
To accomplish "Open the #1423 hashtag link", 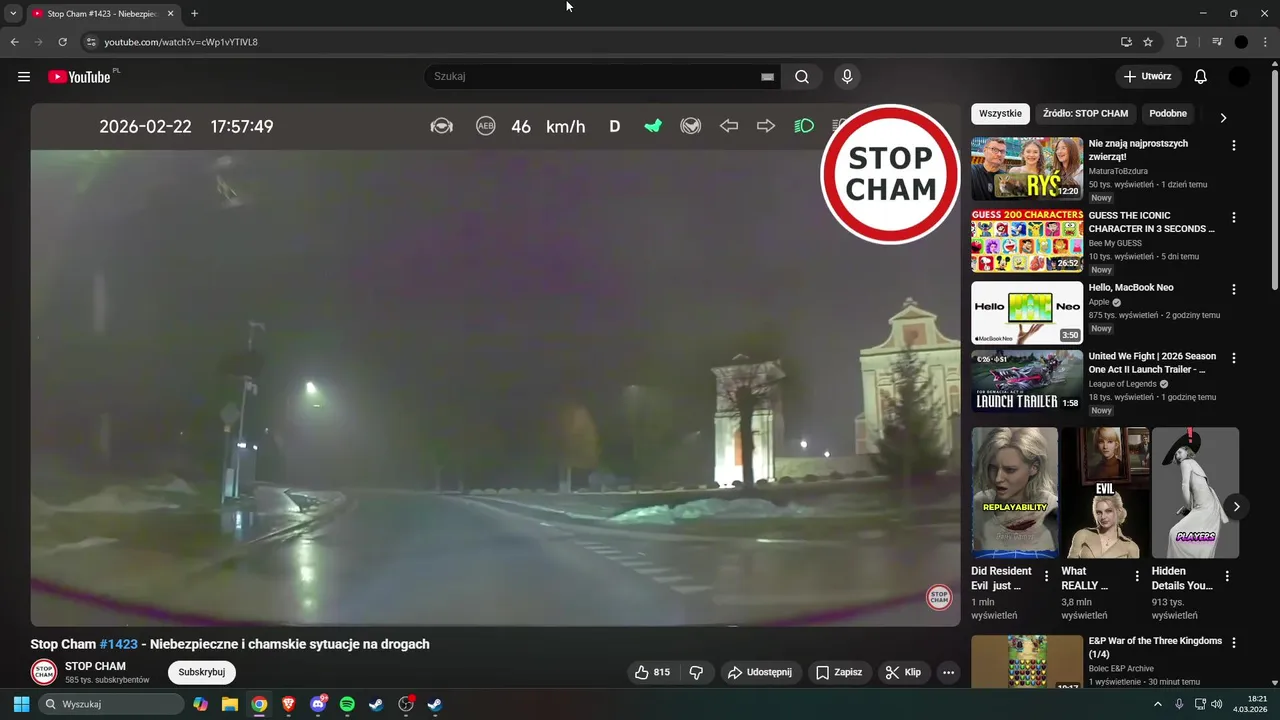I will tap(118, 644).
